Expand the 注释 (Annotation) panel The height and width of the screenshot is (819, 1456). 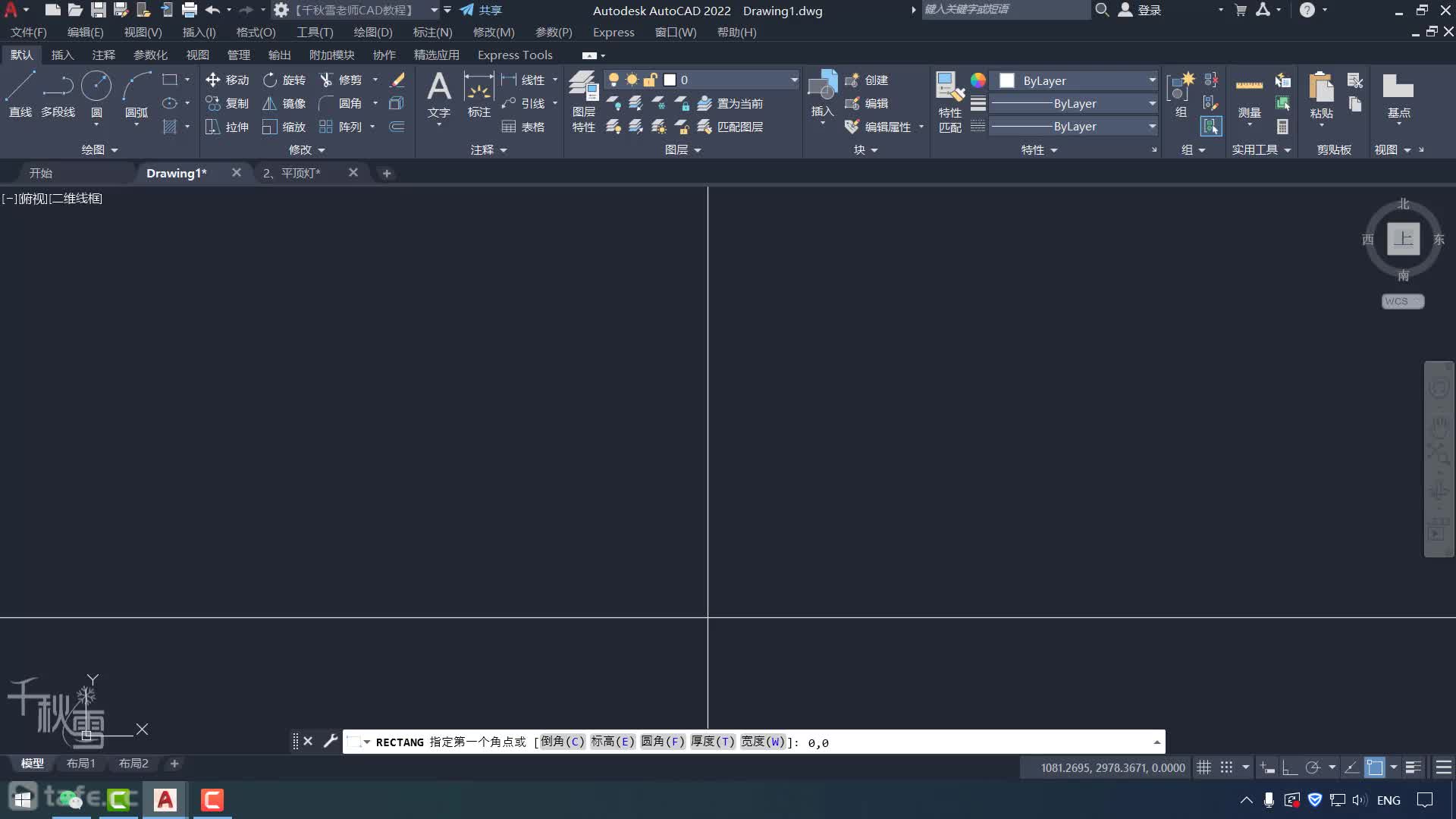pyautogui.click(x=489, y=150)
